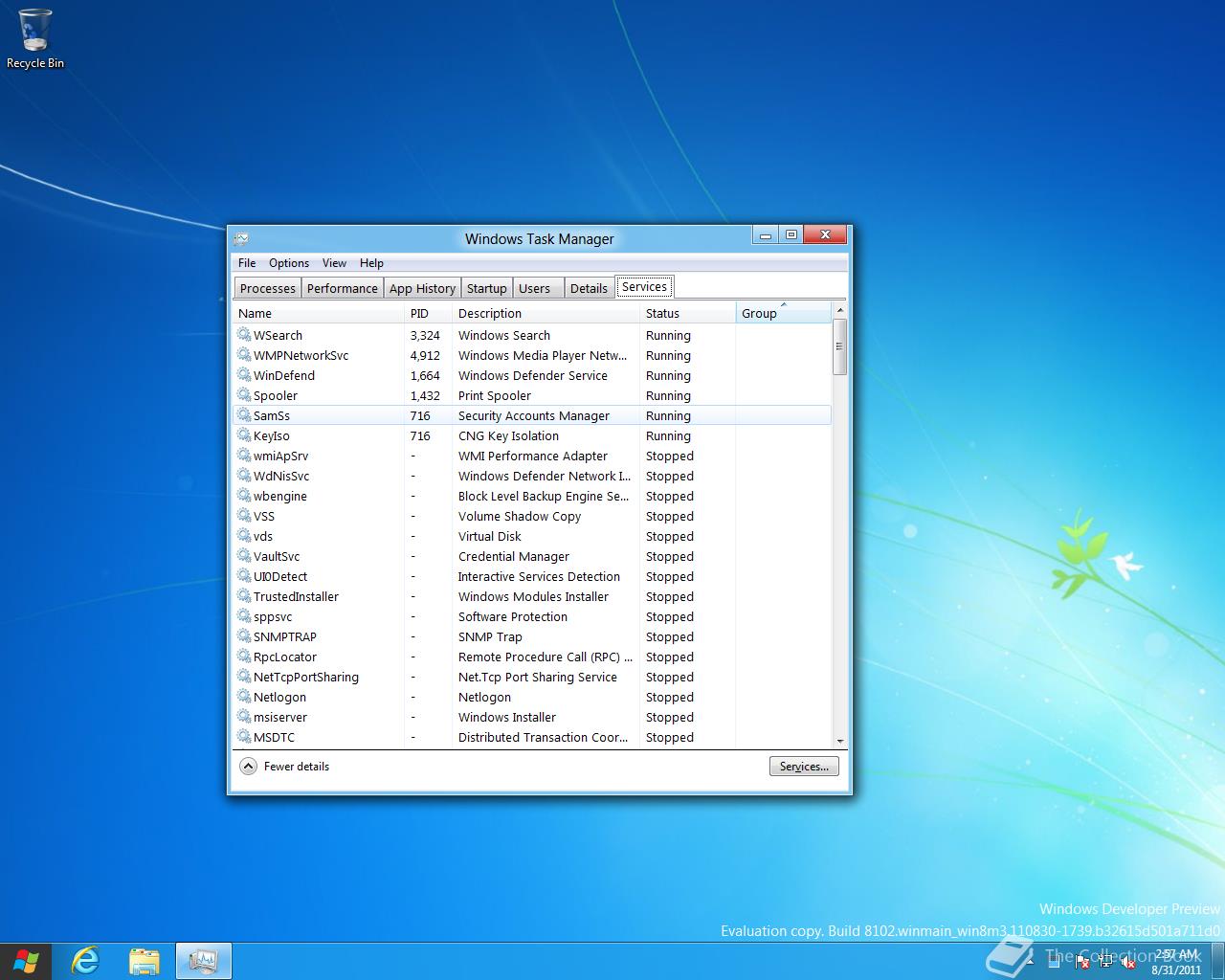Sort by the Description column header
The image size is (1225, 980).
pyautogui.click(x=546, y=313)
